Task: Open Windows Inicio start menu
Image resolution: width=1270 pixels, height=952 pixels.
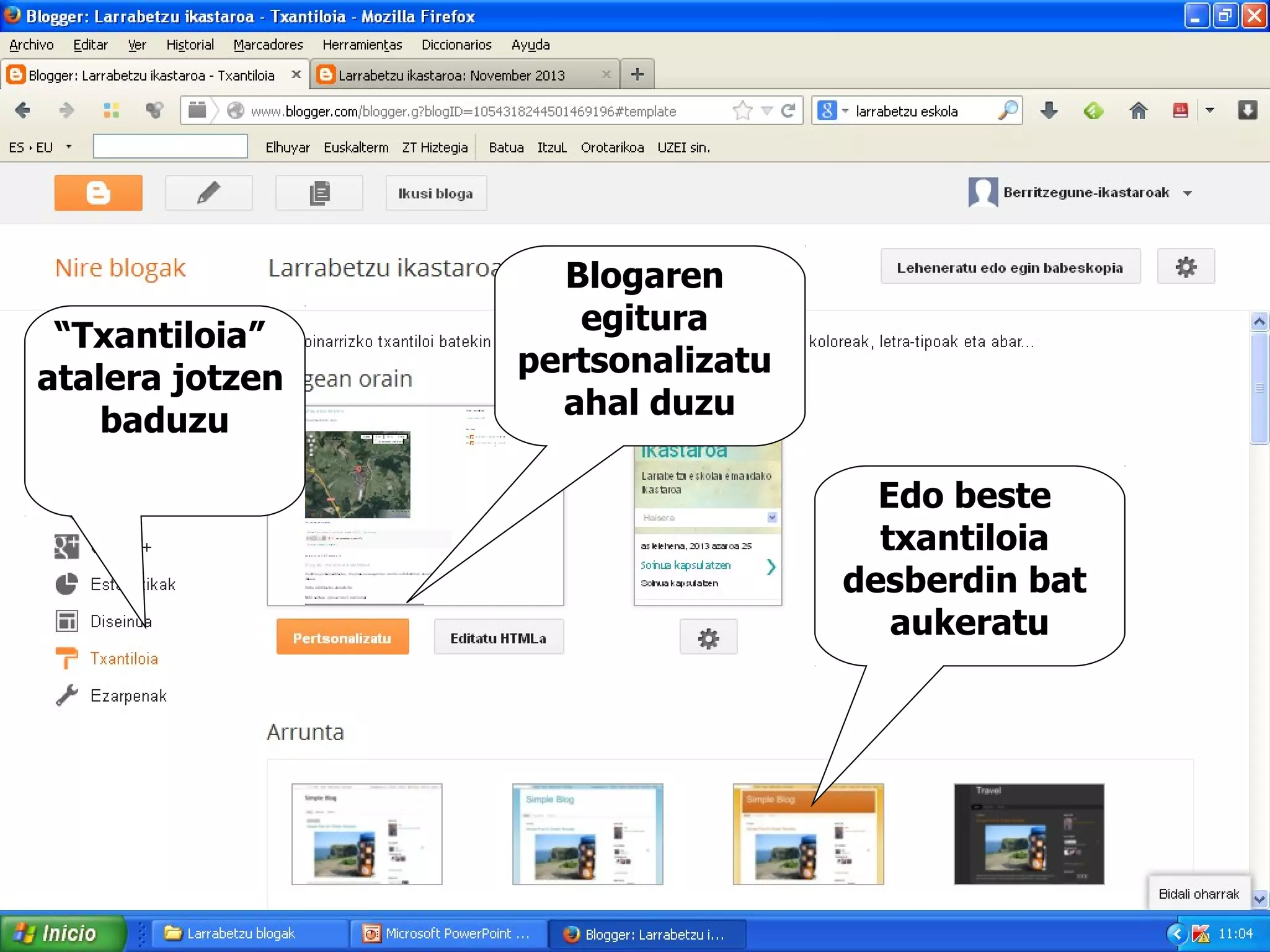Action: pos(62,933)
